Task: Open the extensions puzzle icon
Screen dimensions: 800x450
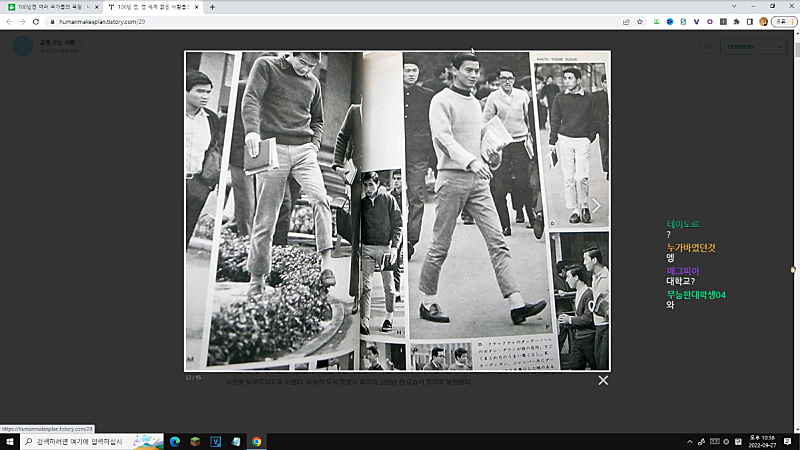Action: (736, 21)
